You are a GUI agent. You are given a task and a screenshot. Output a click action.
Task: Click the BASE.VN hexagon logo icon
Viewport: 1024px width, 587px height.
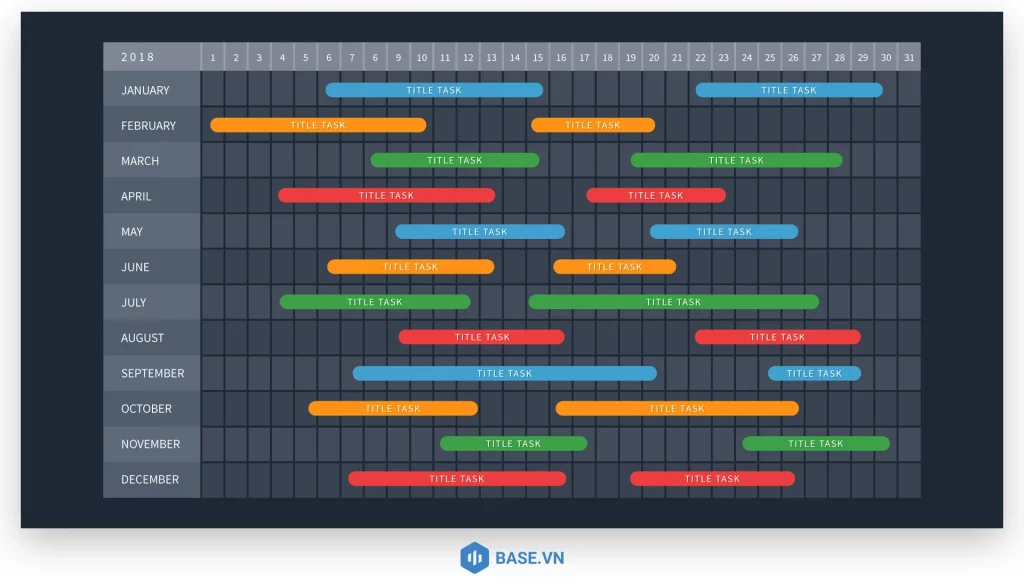point(474,557)
